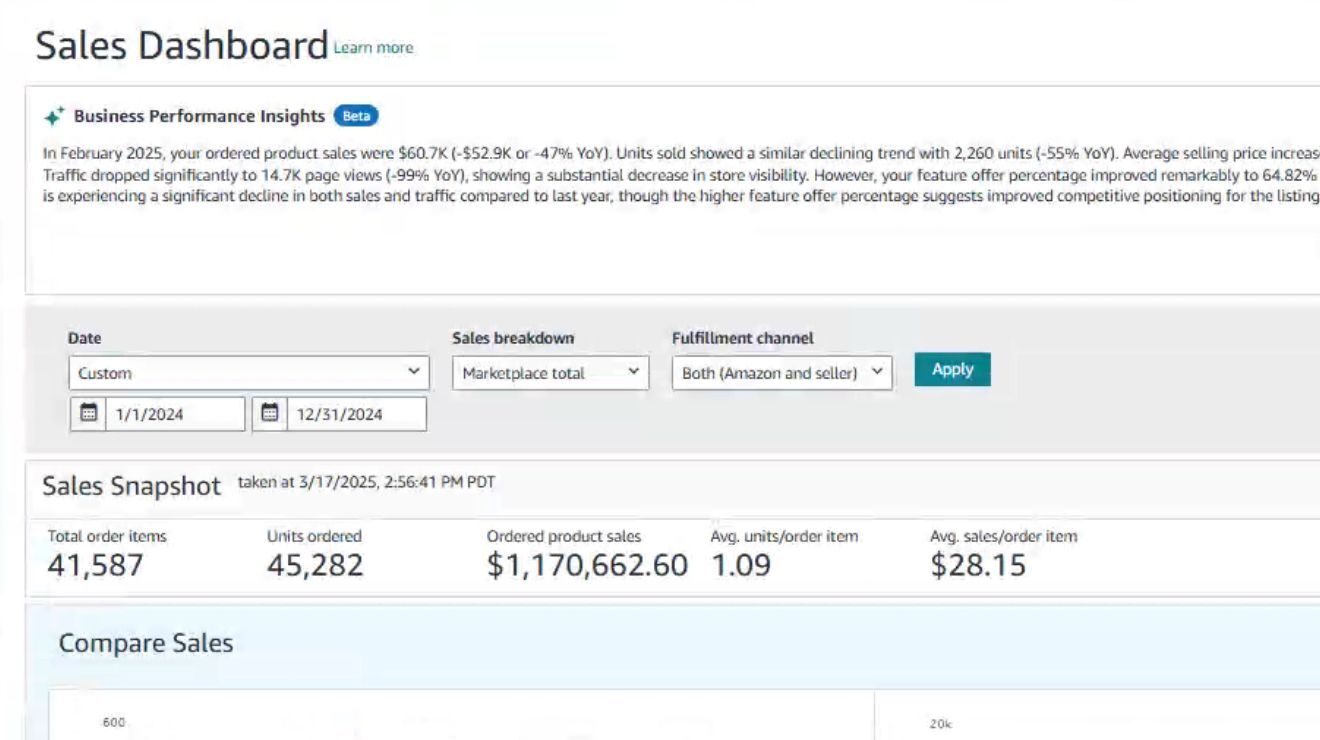
Task: Follow the Learn more link
Action: (x=373, y=47)
